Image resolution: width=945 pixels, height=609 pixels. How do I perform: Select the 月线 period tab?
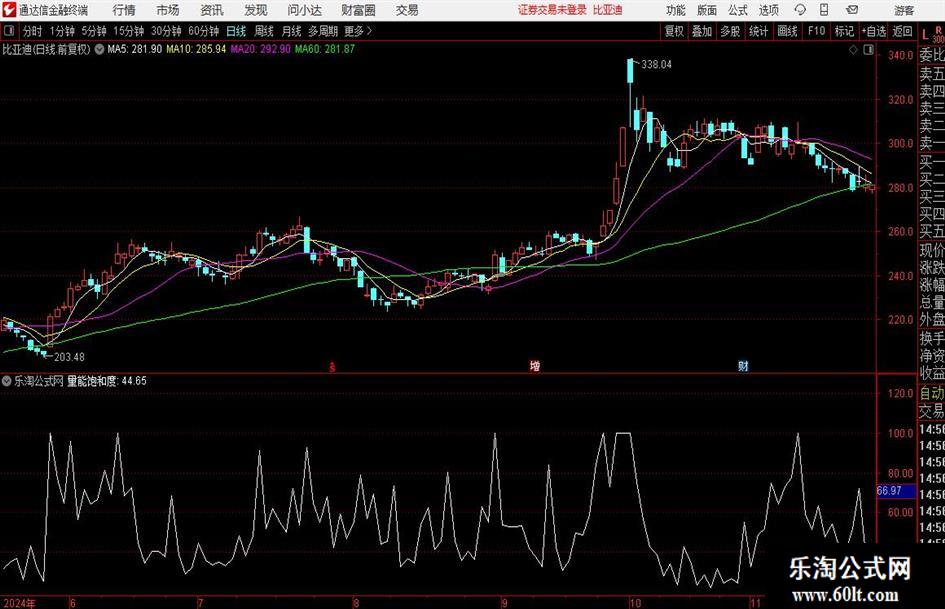click(x=291, y=31)
